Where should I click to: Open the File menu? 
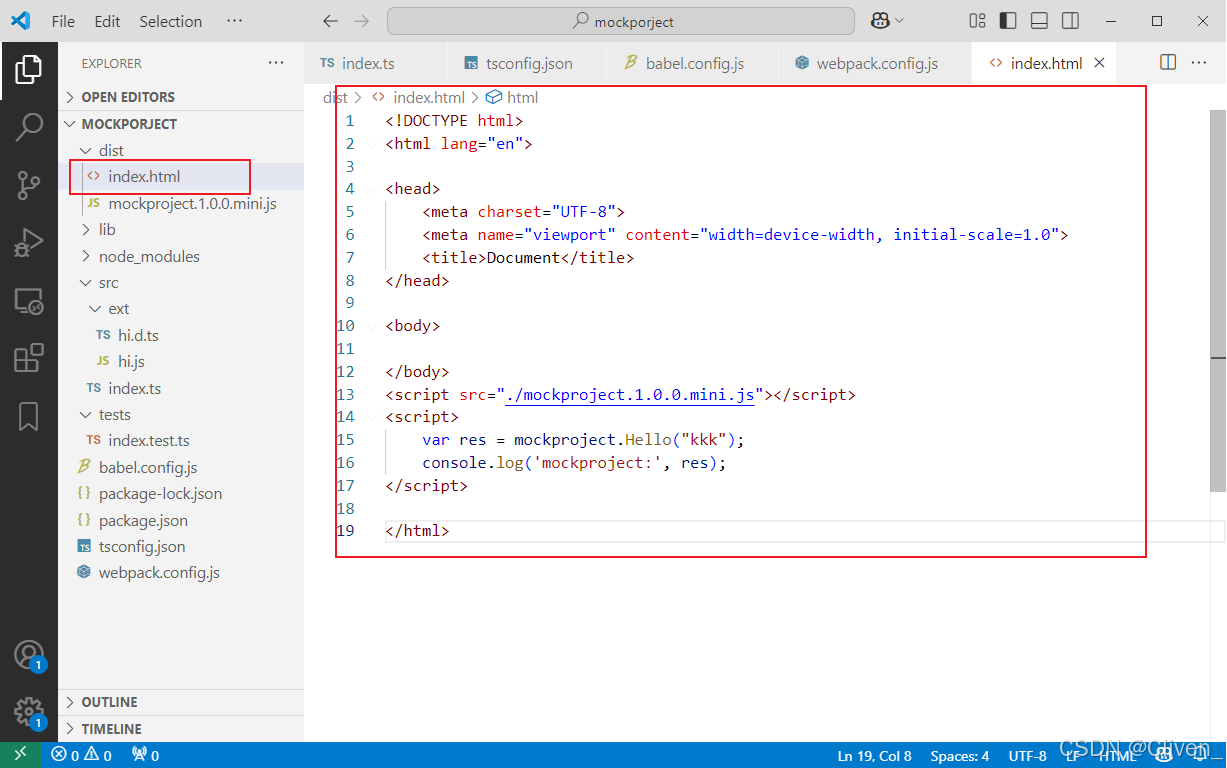[63, 21]
